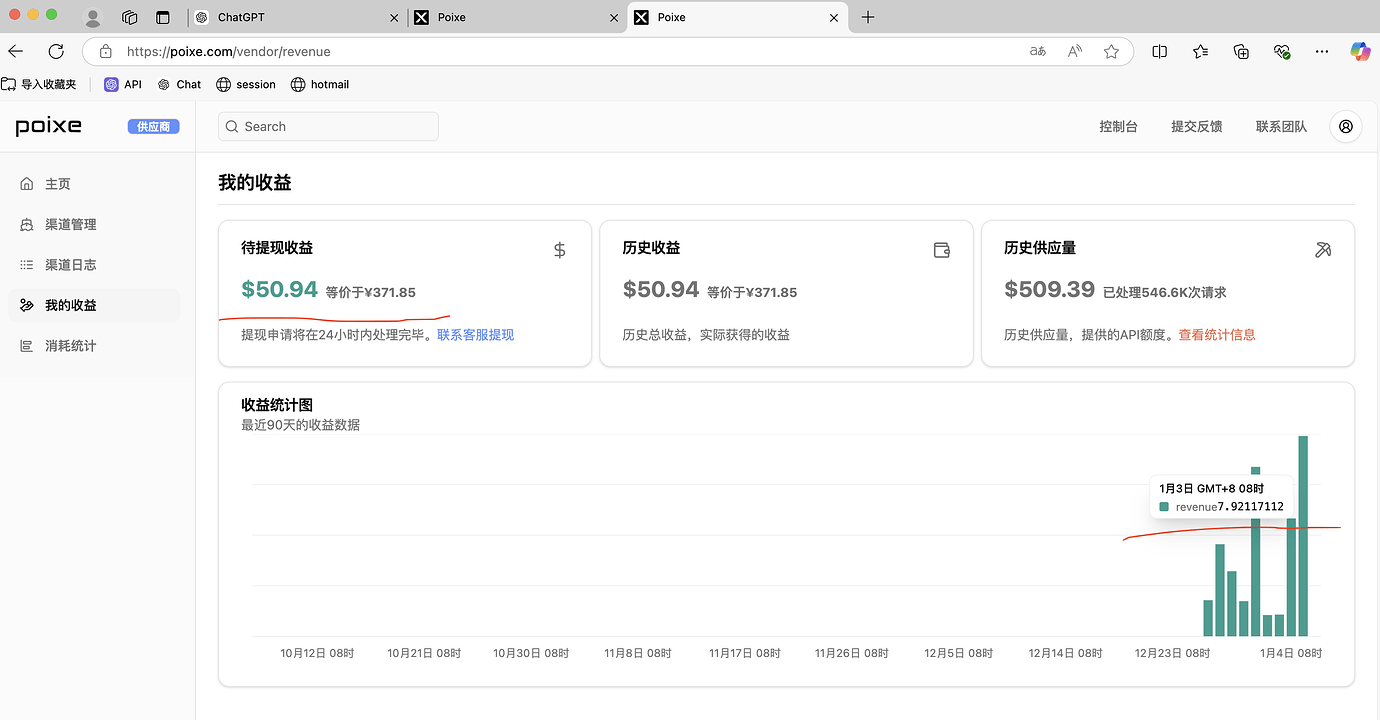Click the 查看统计信息 link
The height and width of the screenshot is (720, 1380).
[x=1216, y=335]
